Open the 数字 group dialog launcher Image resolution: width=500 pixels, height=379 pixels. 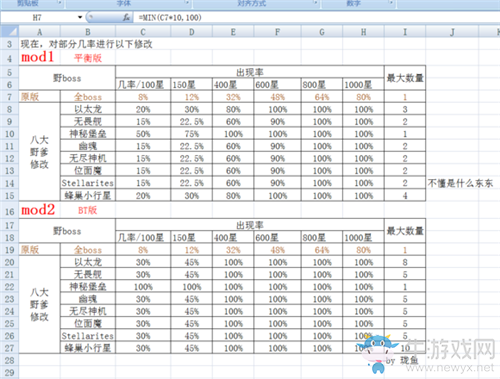391,3
